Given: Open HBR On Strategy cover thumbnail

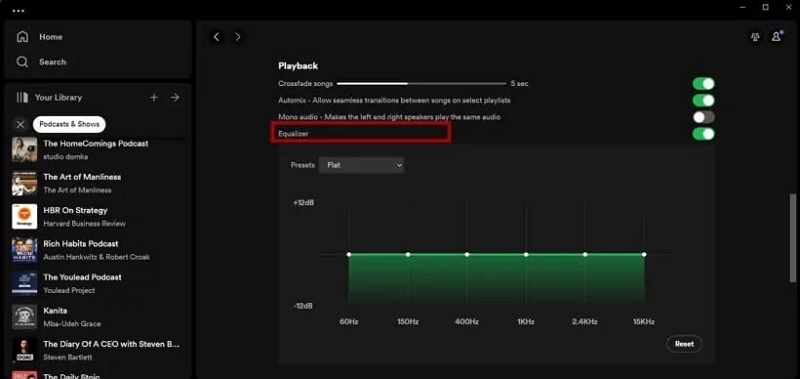Looking at the screenshot, I should tap(24, 217).
